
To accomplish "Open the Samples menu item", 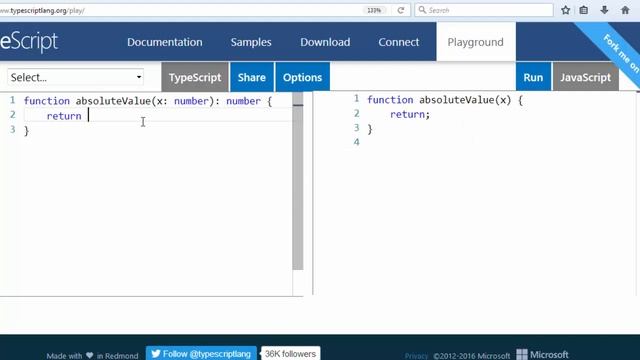I will tap(251, 42).
